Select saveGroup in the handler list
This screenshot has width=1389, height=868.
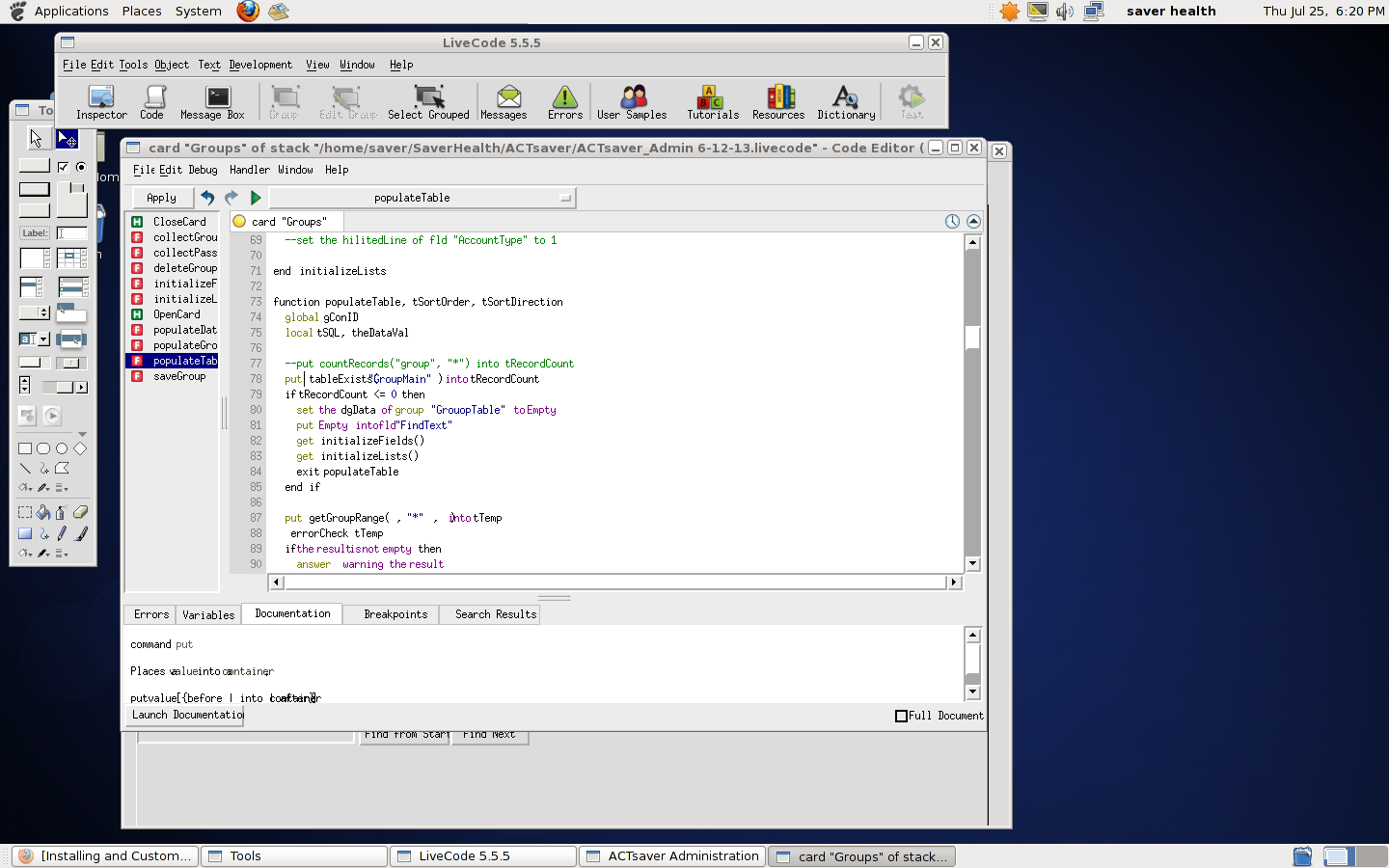click(179, 376)
